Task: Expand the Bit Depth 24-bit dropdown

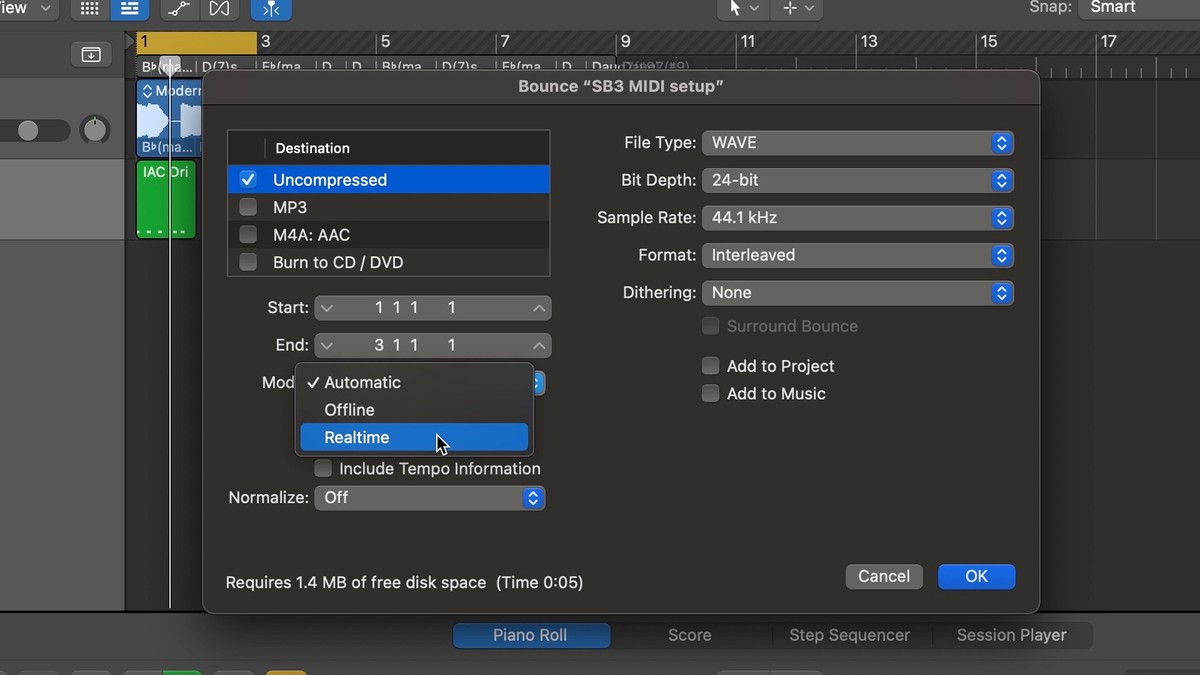Action: 857,181
